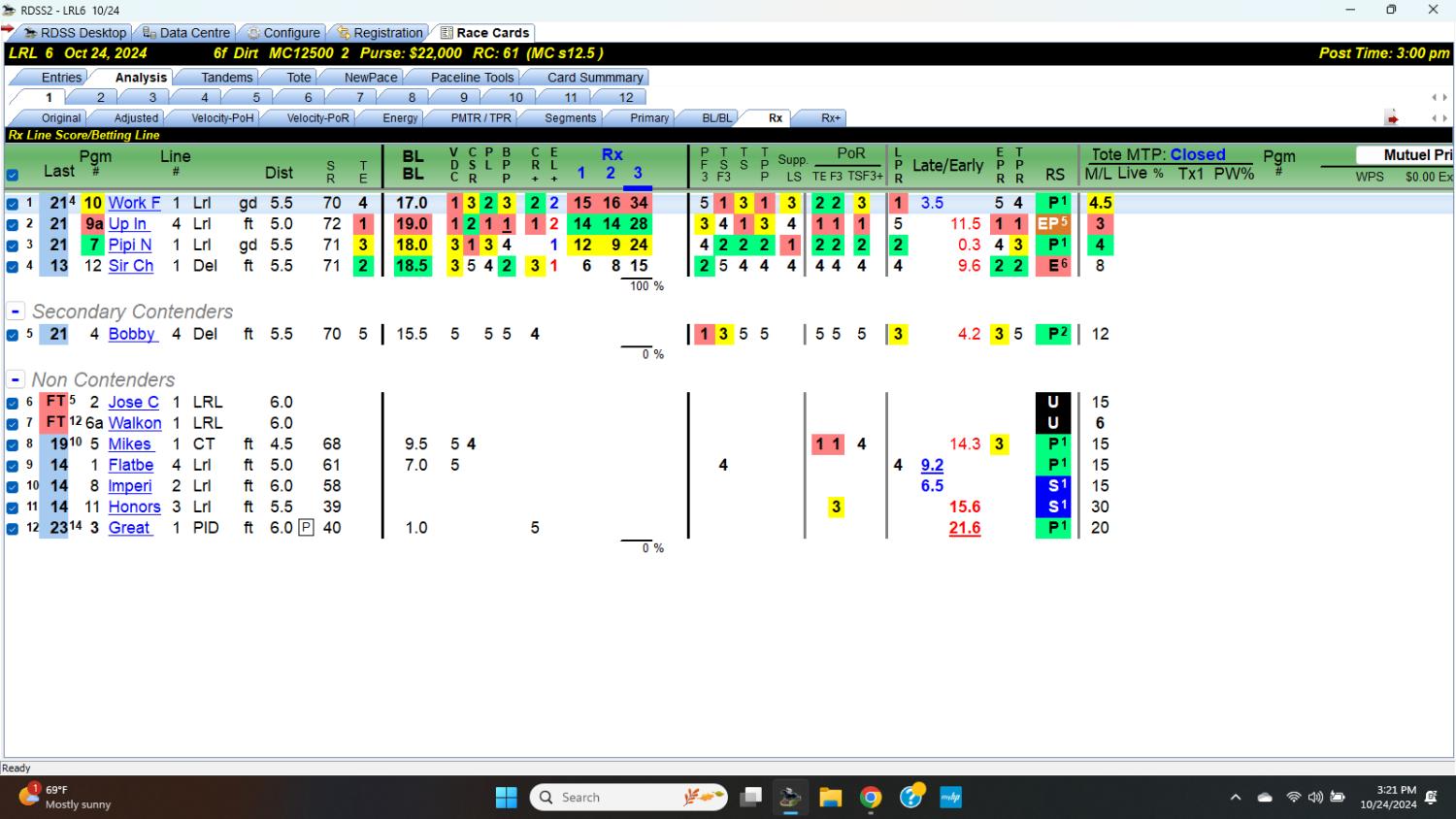Click the underlined 21.6 Late/Early value

965,528
